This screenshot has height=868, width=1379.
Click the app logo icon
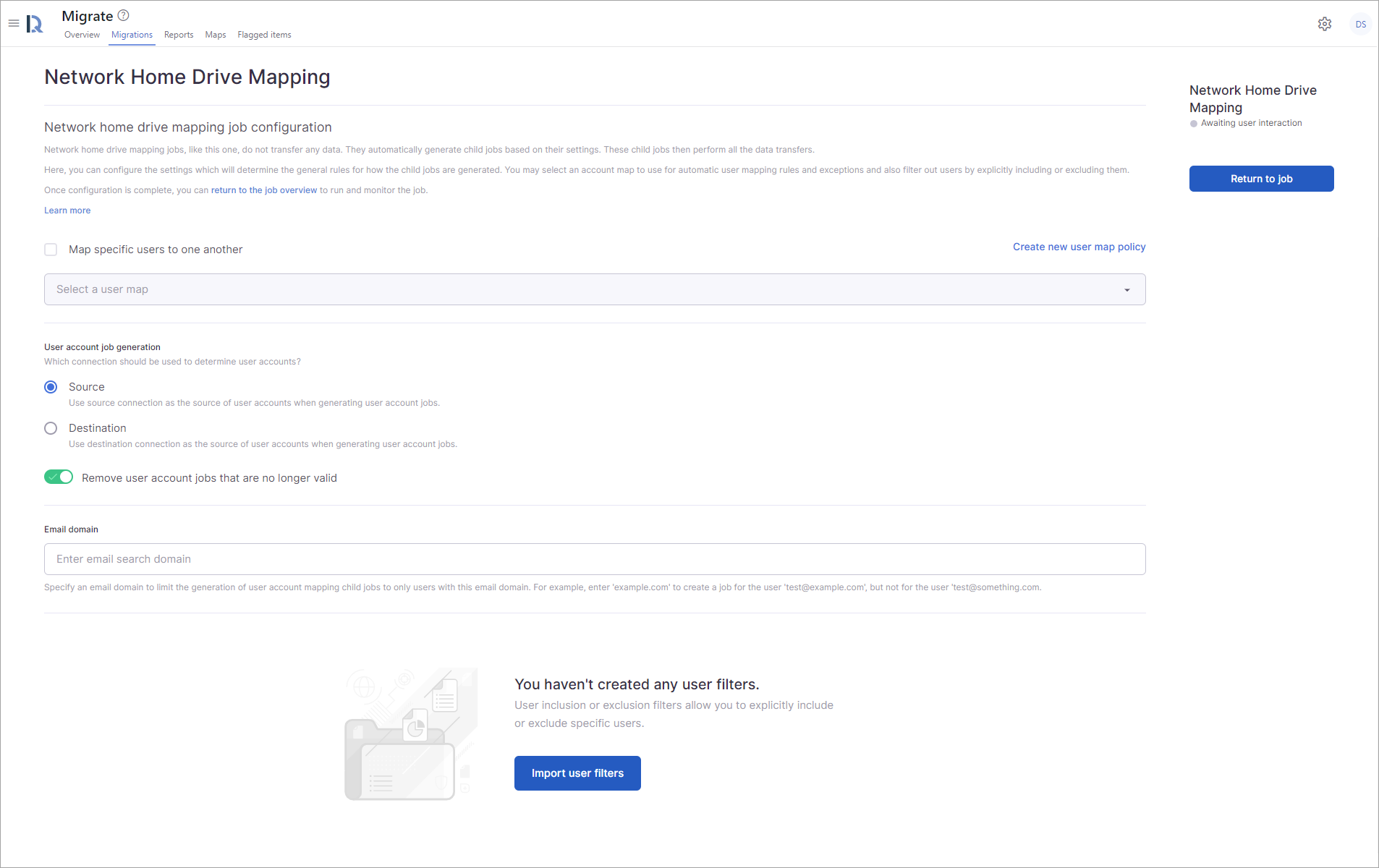(x=35, y=24)
